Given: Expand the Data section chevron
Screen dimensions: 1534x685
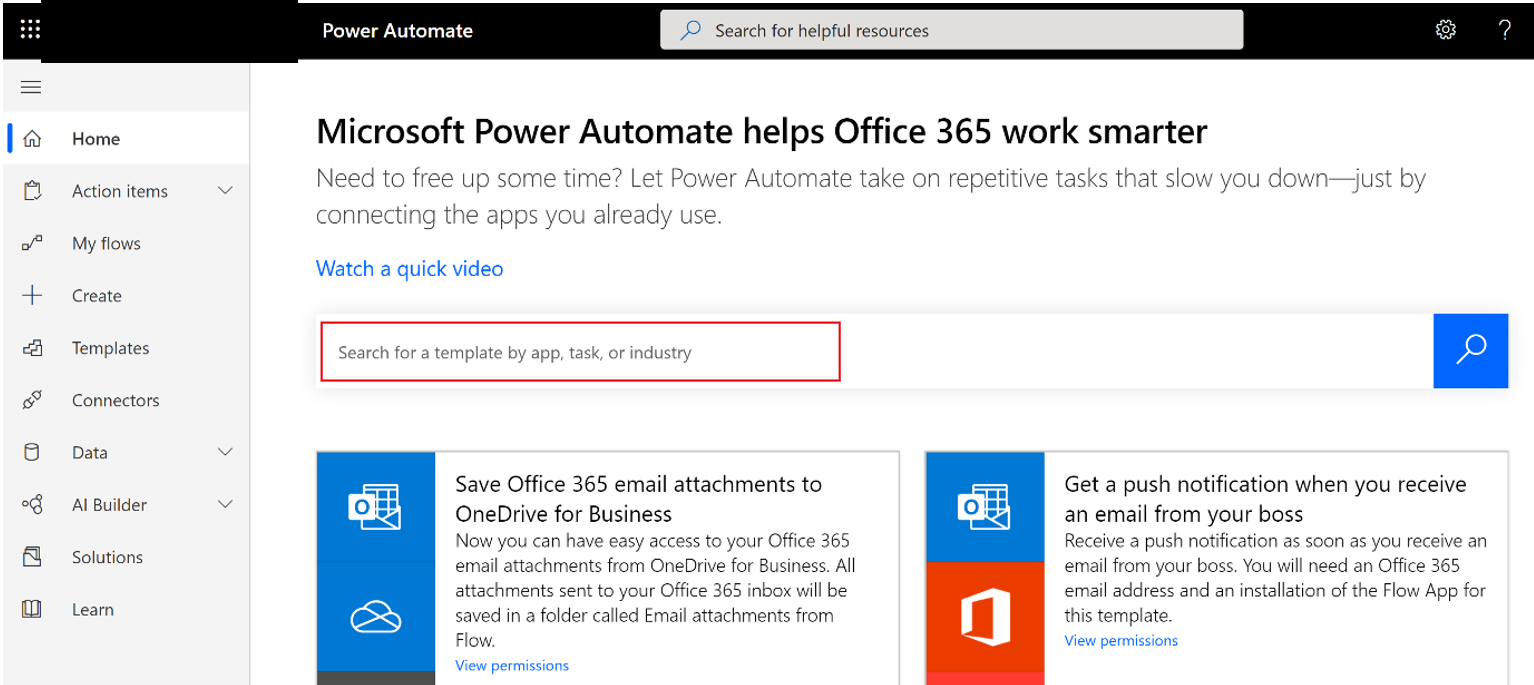Looking at the screenshot, I should 225,452.
